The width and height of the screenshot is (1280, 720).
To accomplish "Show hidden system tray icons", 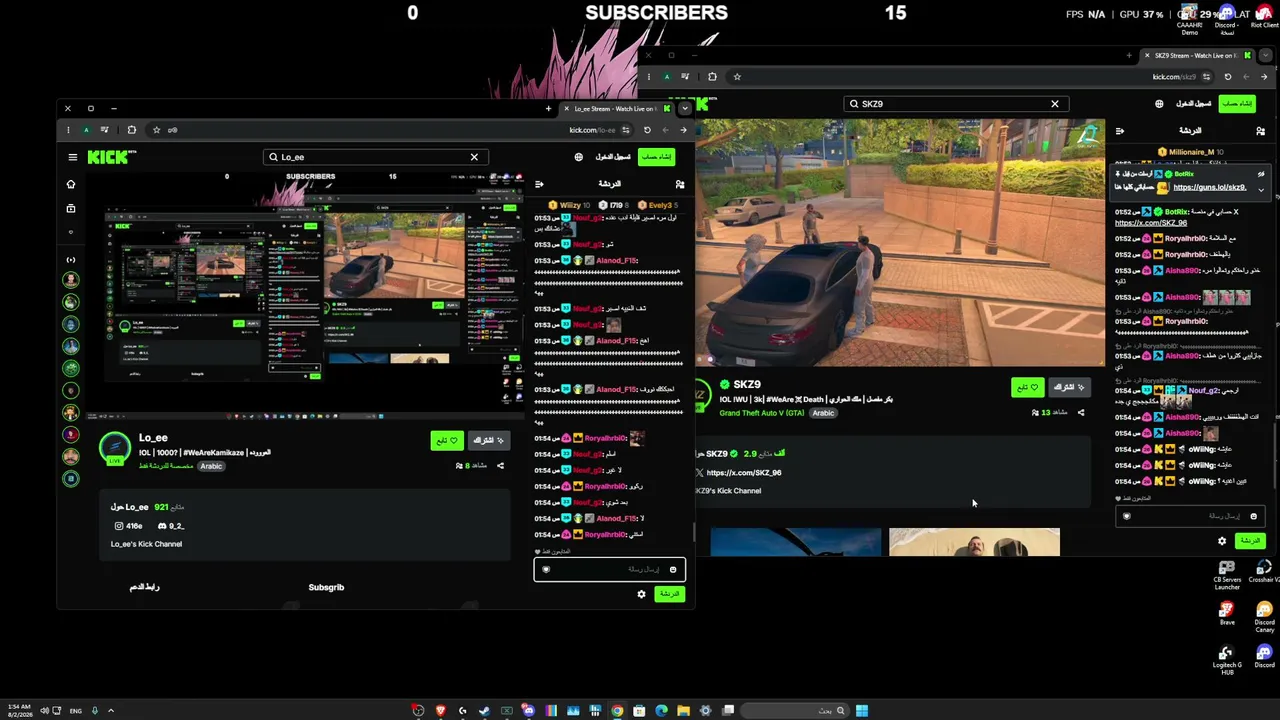I will click(x=111, y=711).
